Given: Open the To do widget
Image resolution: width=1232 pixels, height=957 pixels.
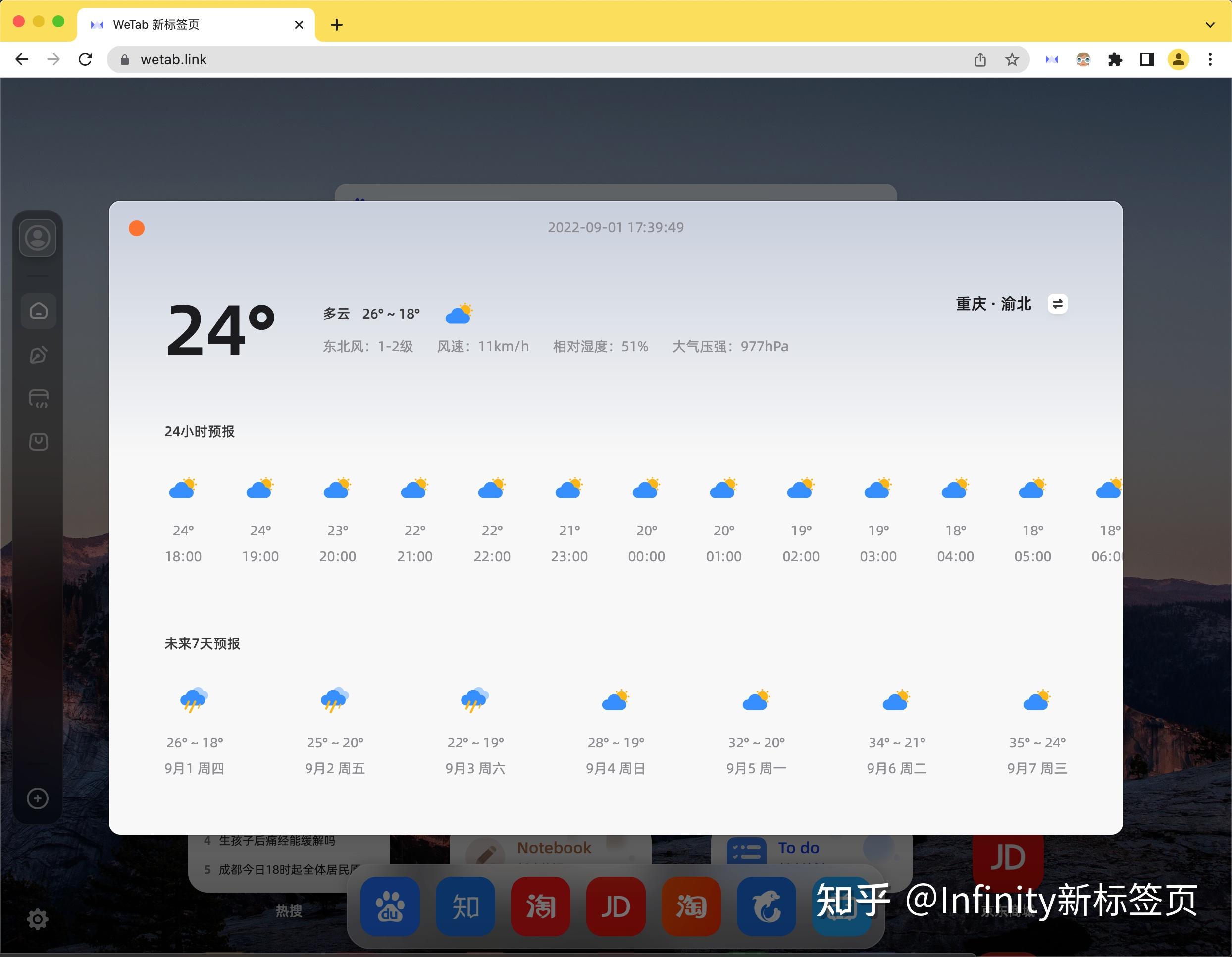Looking at the screenshot, I should pyautogui.click(x=798, y=848).
